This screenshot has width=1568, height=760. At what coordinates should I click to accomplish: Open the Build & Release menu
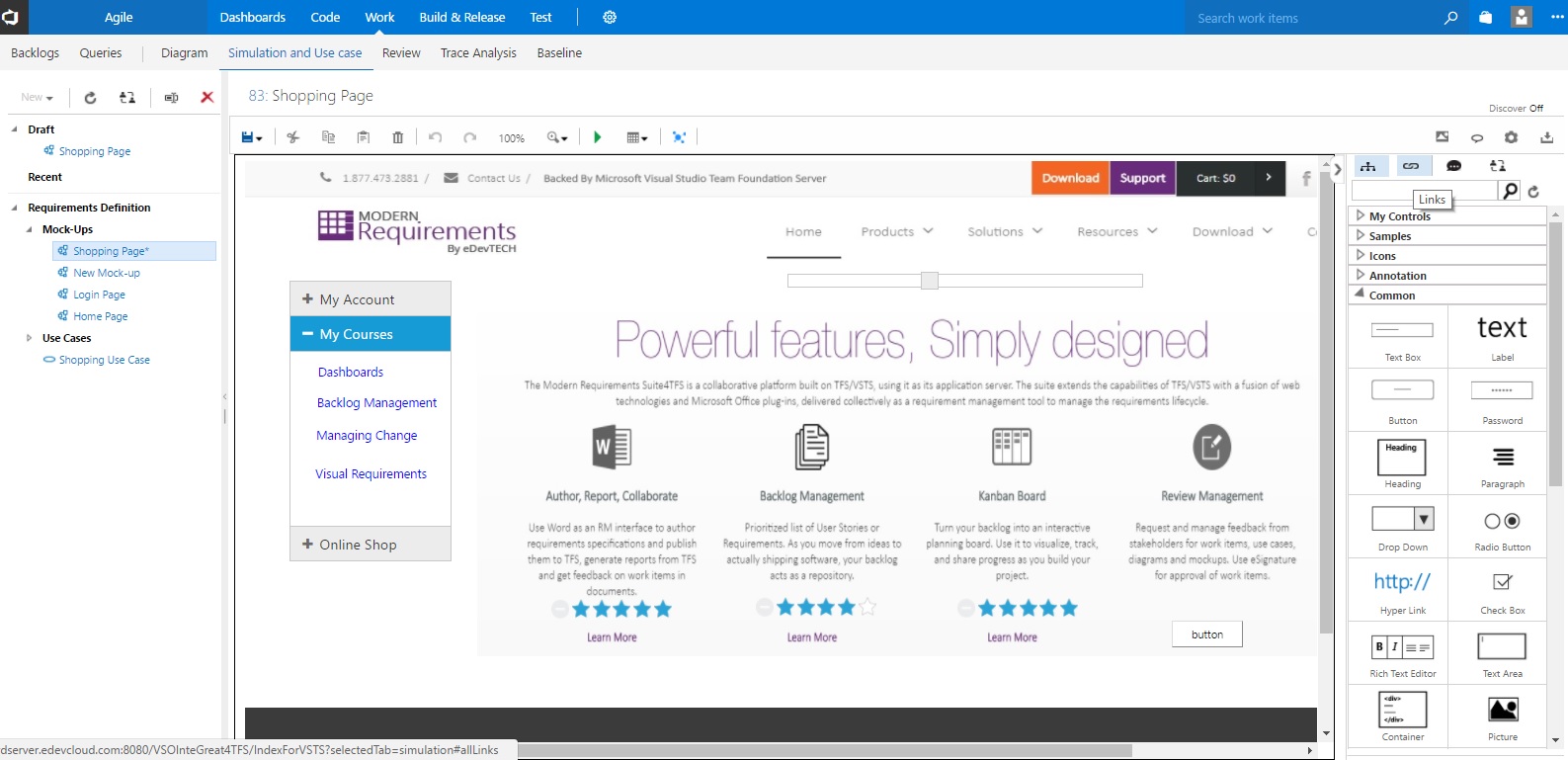(x=462, y=18)
